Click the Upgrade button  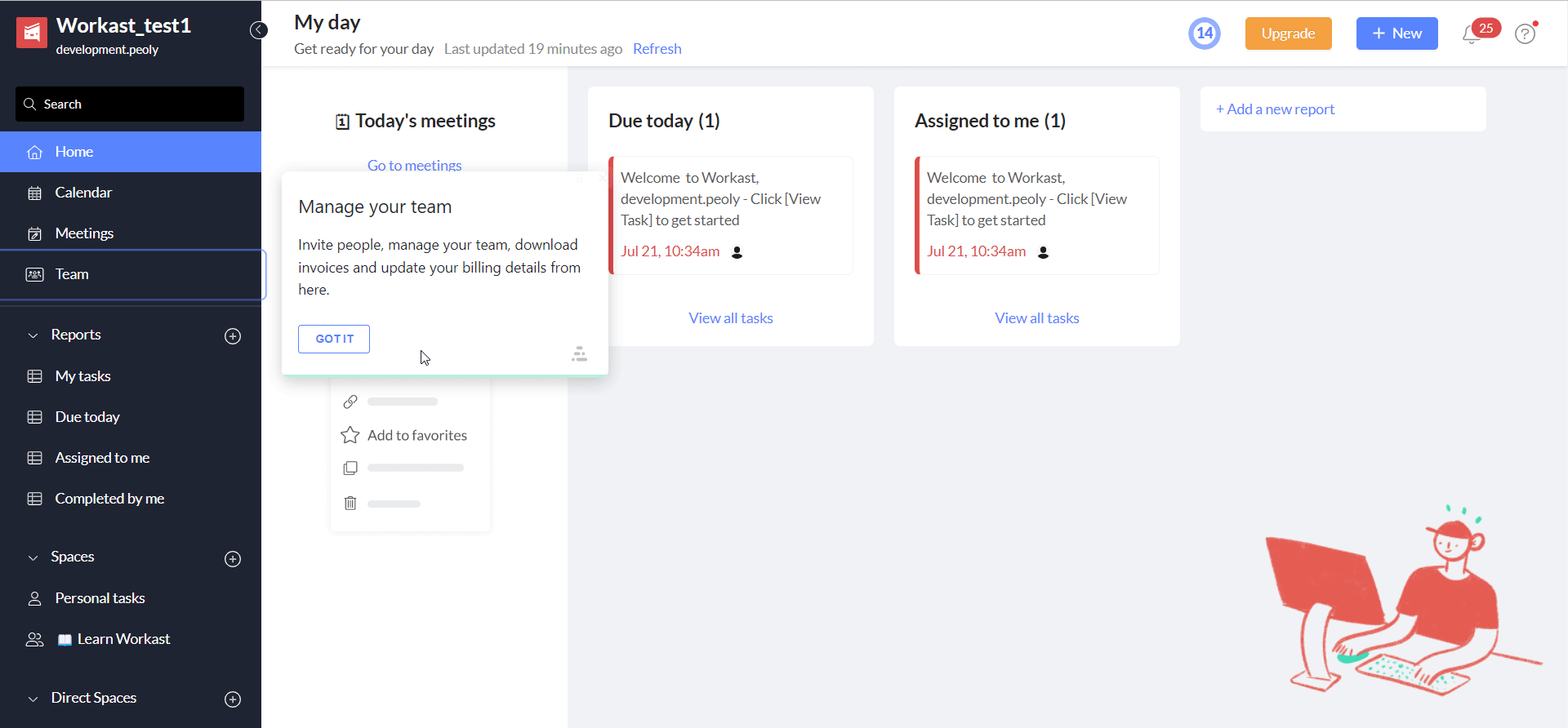pos(1288,33)
